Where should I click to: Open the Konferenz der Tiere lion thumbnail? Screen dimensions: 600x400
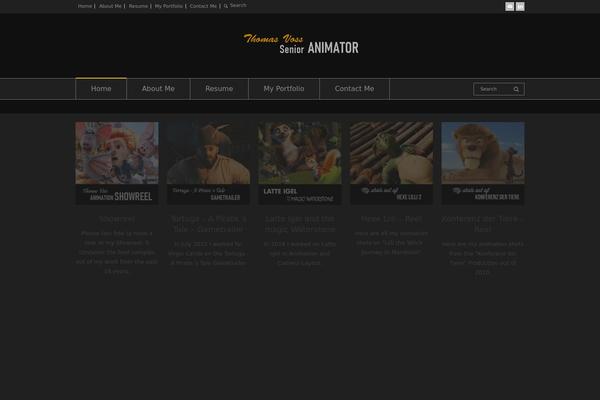coord(483,163)
